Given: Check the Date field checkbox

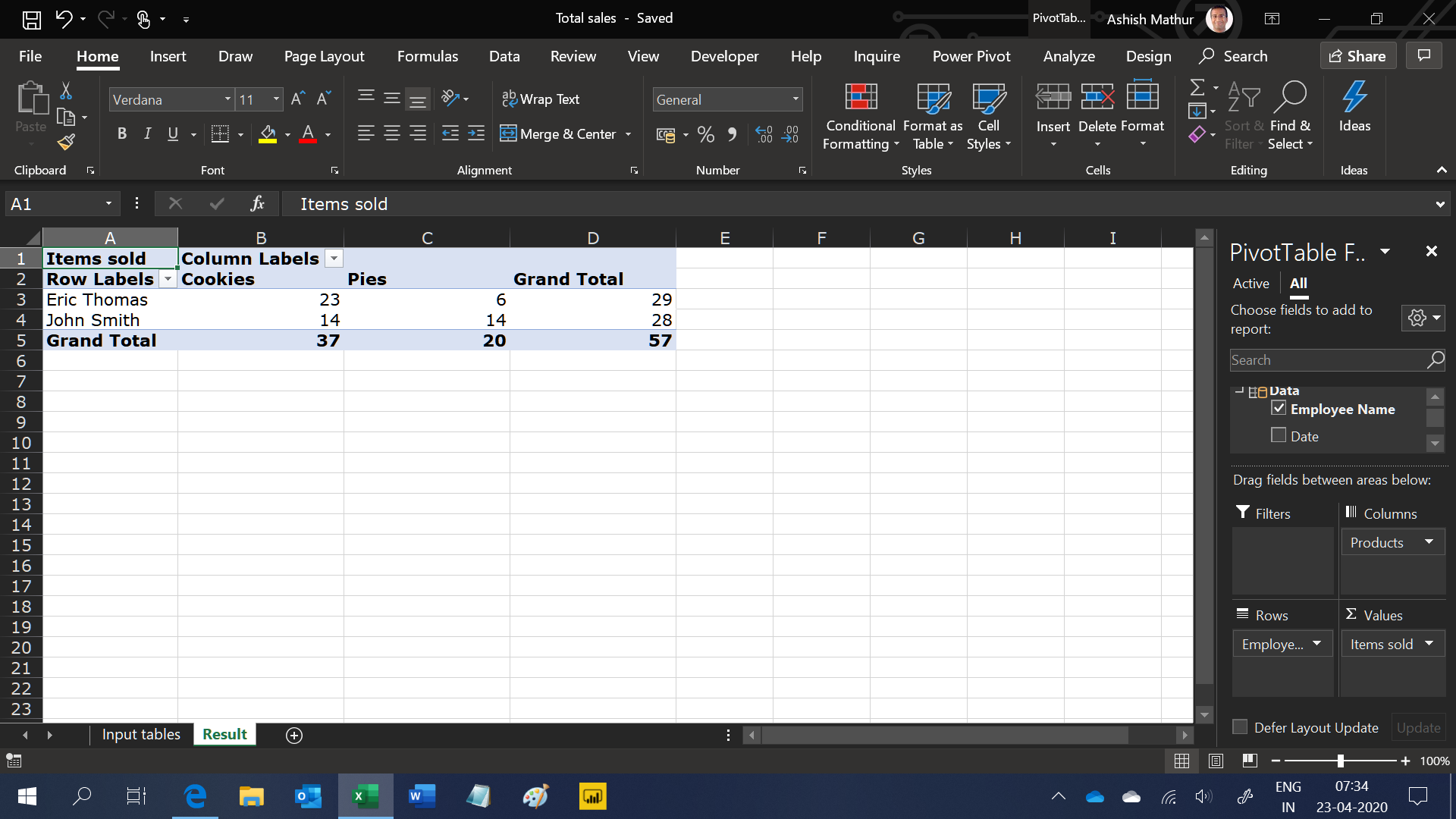Looking at the screenshot, I should [x=1279, y=436].
